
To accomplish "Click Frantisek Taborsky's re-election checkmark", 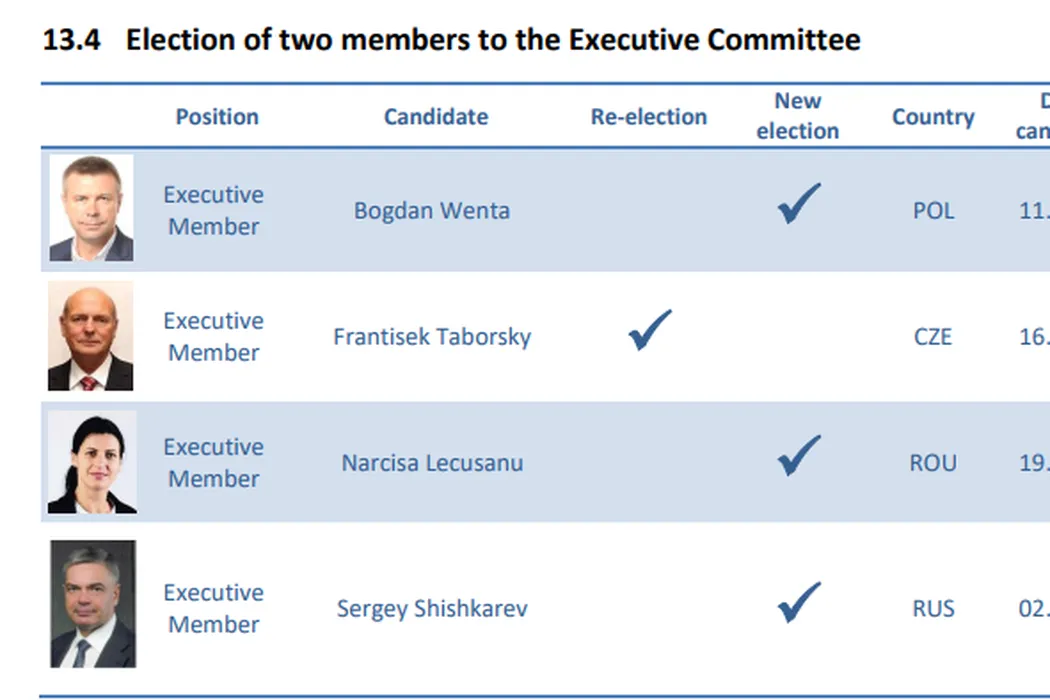I will [650, 330].
